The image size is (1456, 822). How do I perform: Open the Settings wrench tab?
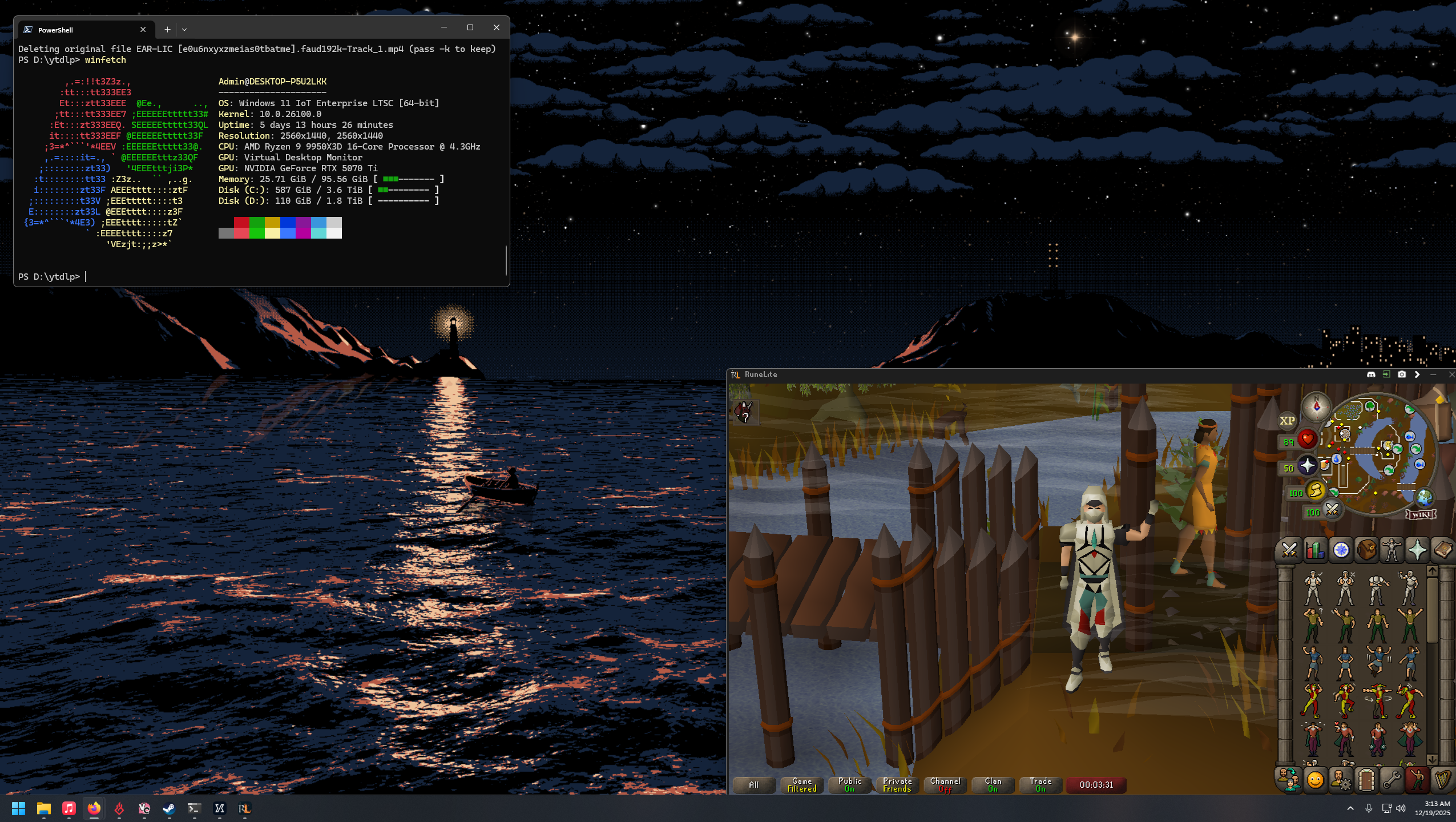pyautogui.click(x=1392, y=780)
